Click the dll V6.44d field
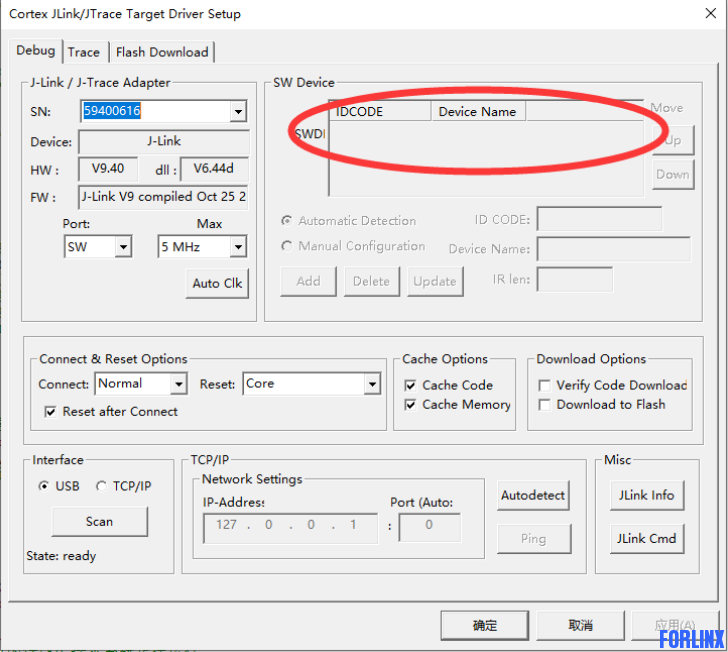728x652 pixels. click(x=214, y=169)
